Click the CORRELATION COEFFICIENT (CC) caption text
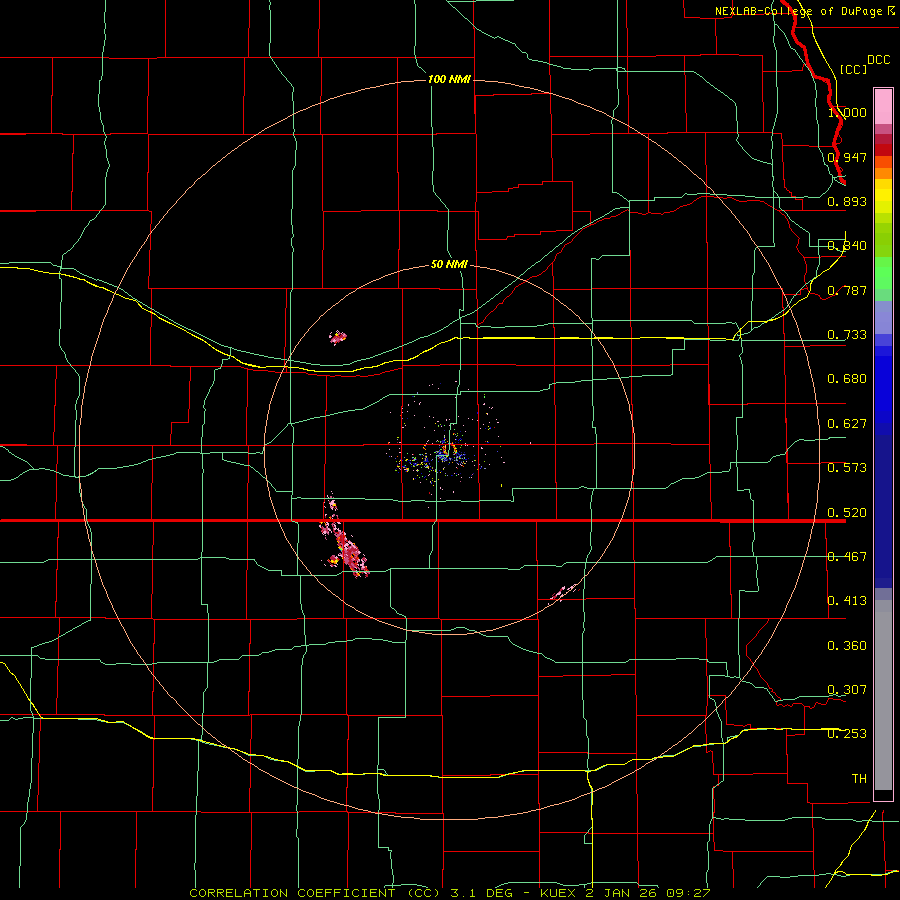The image size is (900, 900). (315, 893)
